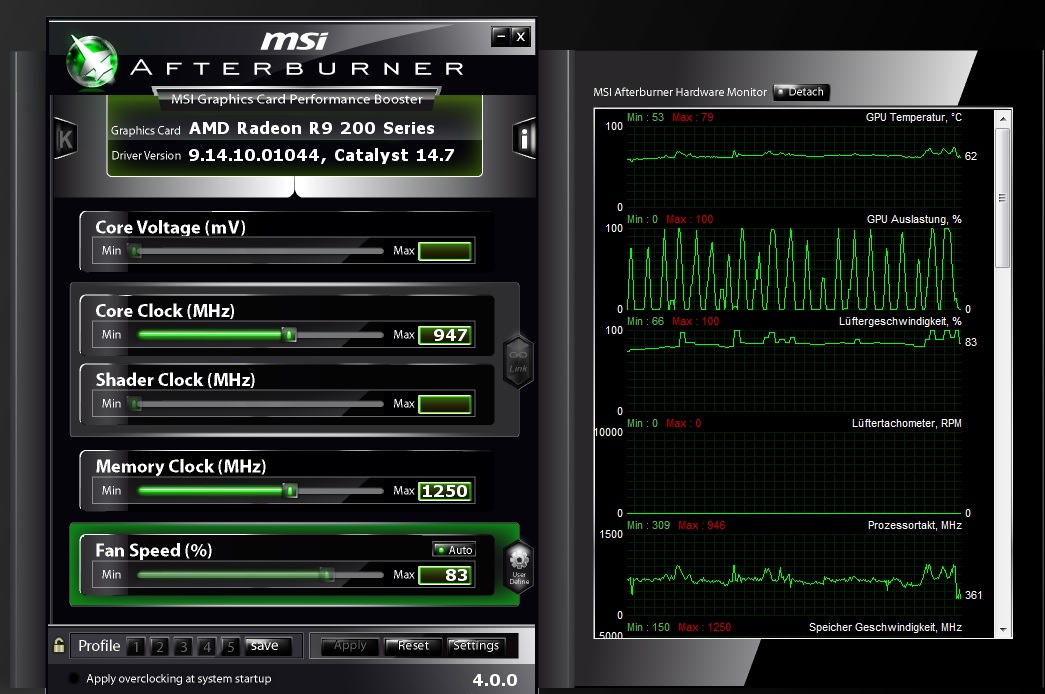This screenshot has height=694, width=1045.
Task: Open the User Define fan gear icon
Action: [519, 565]
